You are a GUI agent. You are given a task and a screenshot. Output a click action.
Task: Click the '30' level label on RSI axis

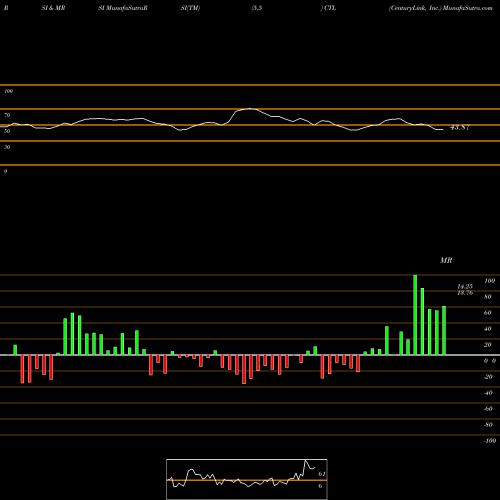tap(7, 147)
